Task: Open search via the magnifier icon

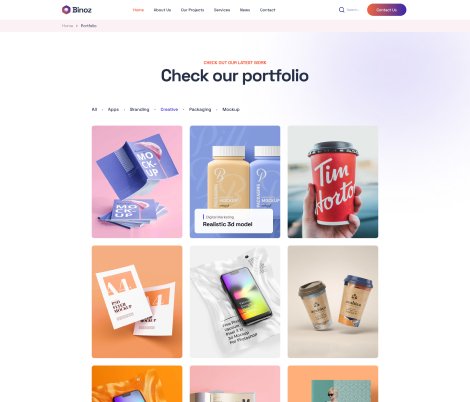Action: (341, 10)
